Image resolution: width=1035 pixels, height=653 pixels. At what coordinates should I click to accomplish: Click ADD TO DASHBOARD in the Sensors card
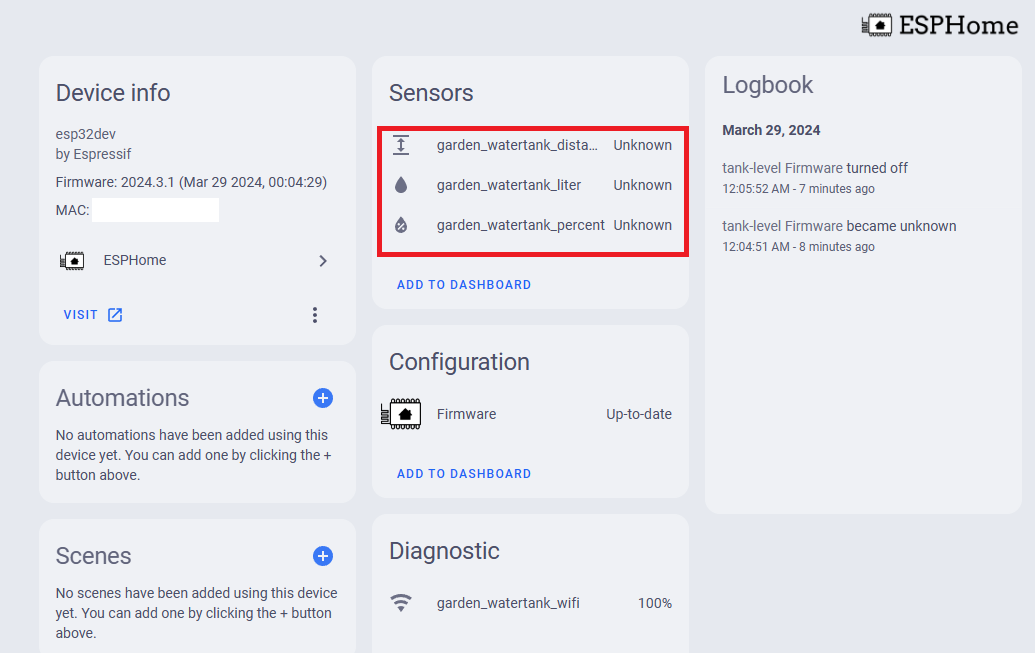[463, 284]
